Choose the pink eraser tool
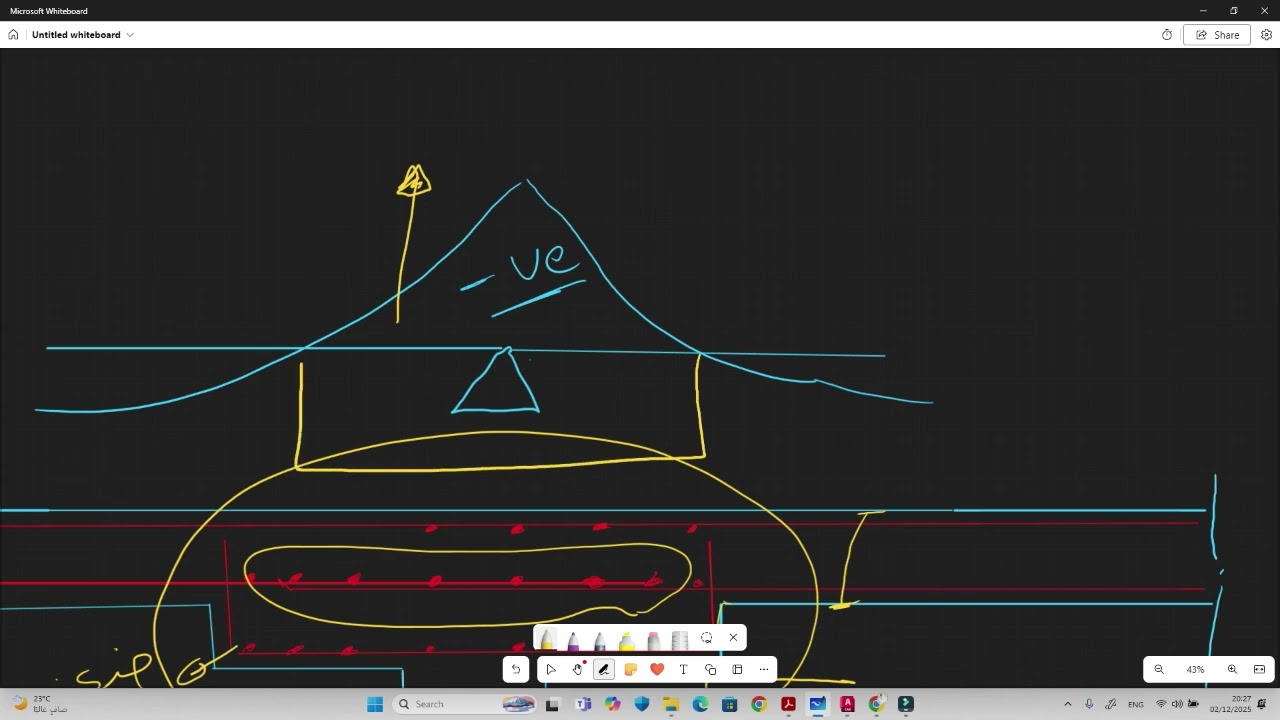The height and width of the screenshot is (720, 1280). pyautogui.click(x=653, y=639)
